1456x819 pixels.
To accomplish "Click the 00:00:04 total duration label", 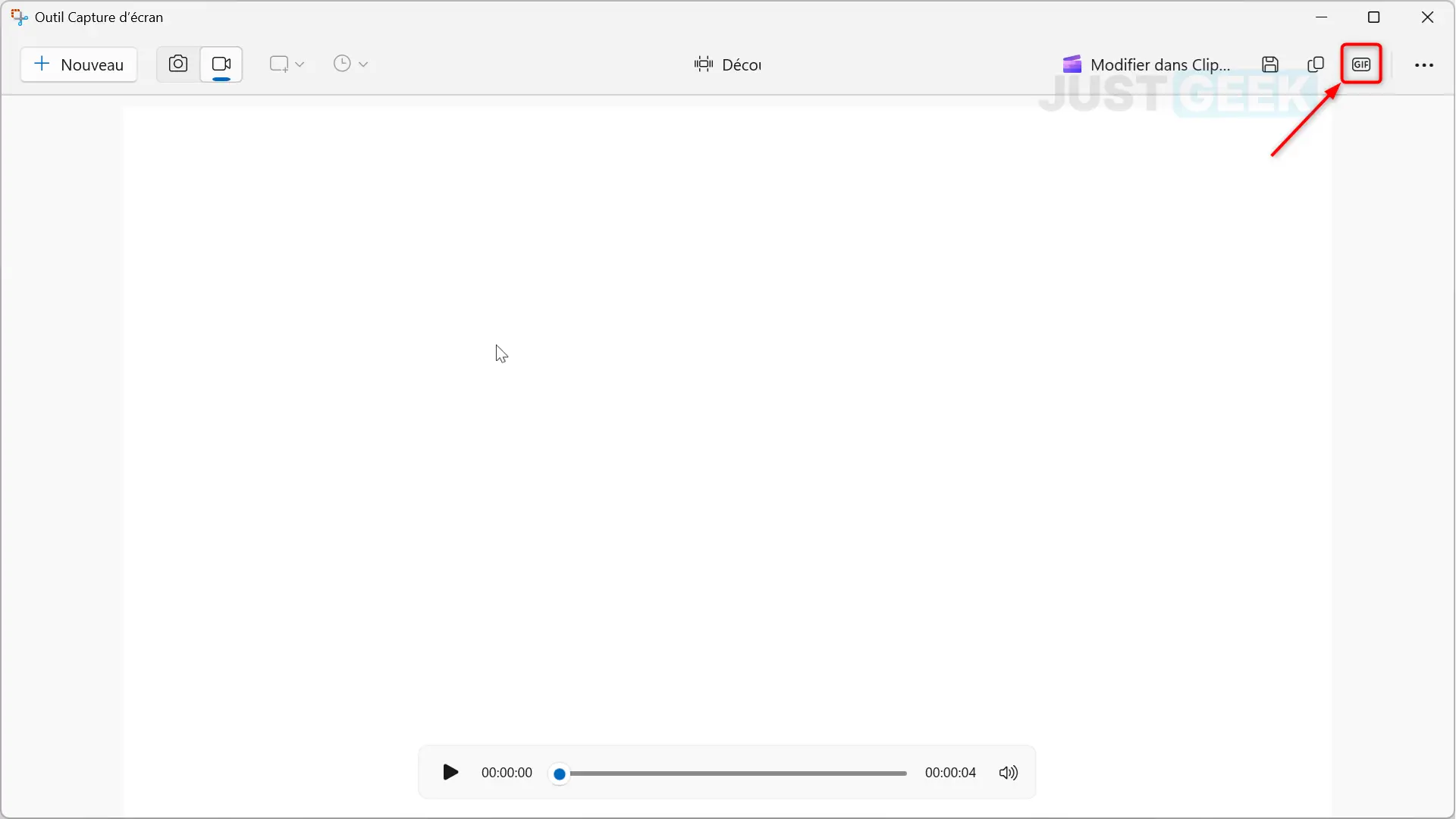I will pos(950,773).
